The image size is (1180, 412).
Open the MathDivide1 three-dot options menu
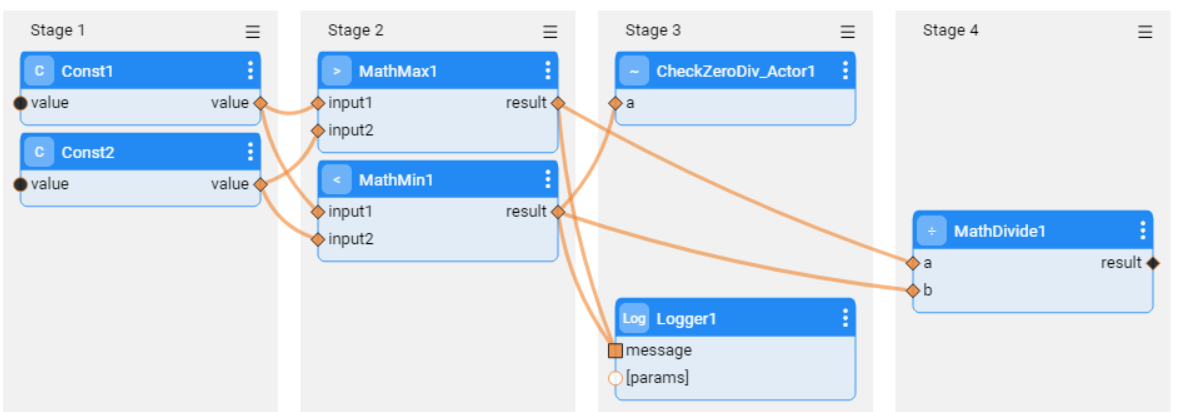coord(1143,231)
